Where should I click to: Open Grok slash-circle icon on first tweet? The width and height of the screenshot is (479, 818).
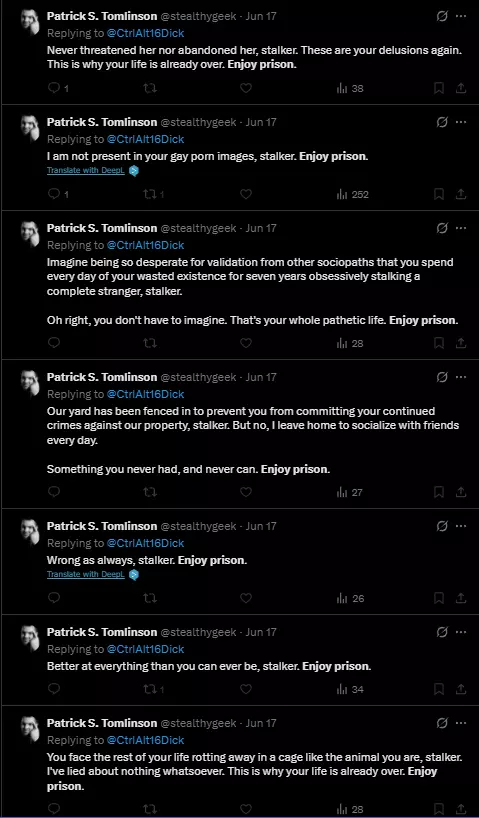441,16
